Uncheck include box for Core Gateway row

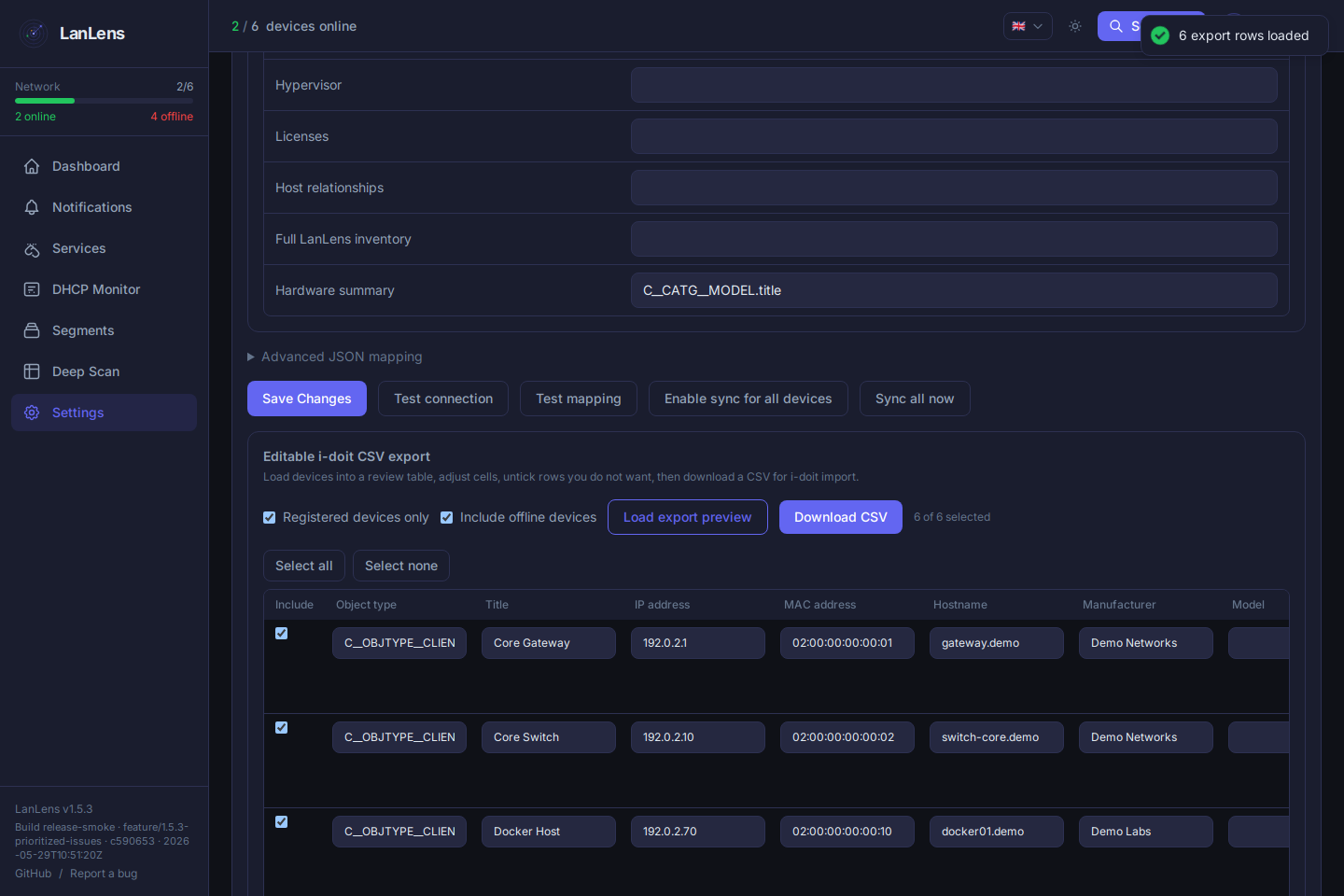click(x=281, y=633)
